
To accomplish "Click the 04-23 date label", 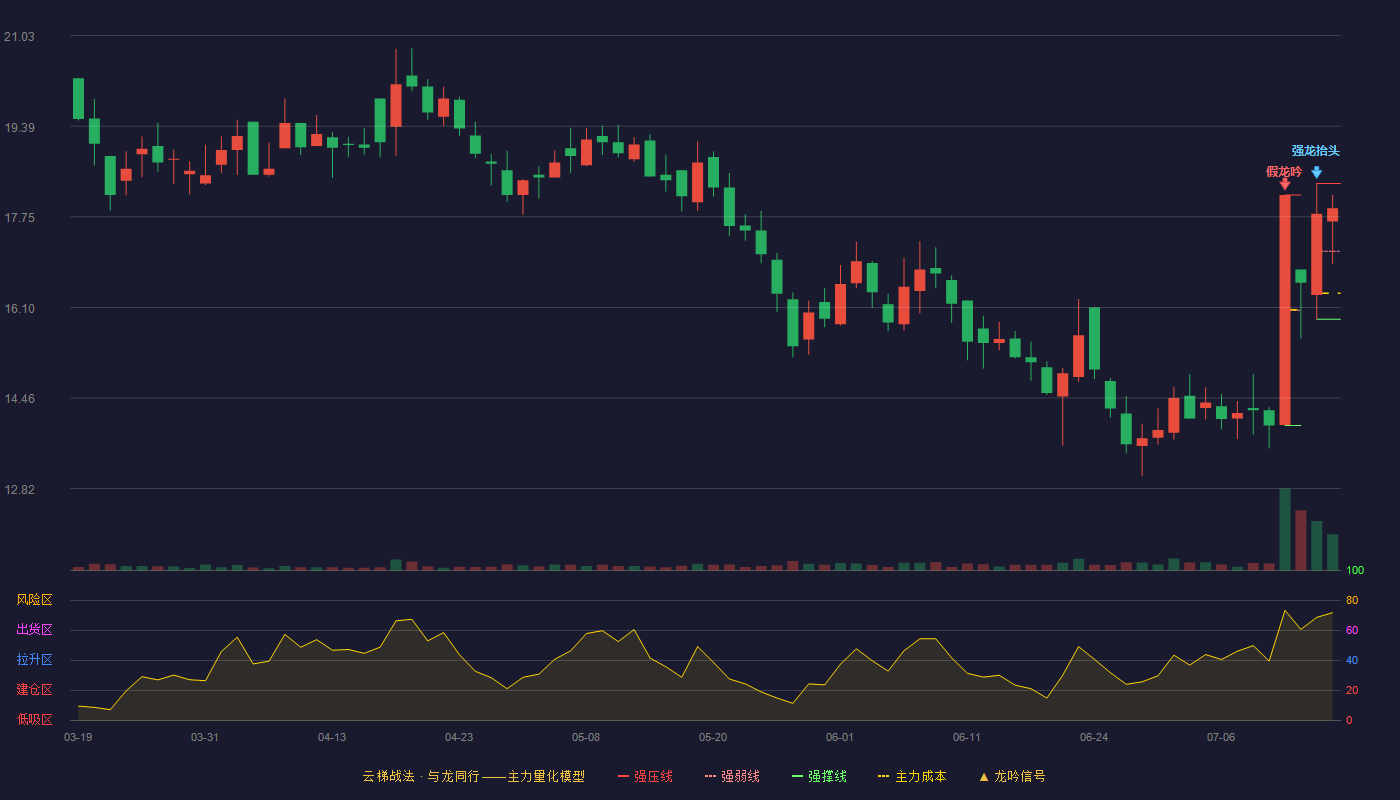I will click(x=459, y=737).
